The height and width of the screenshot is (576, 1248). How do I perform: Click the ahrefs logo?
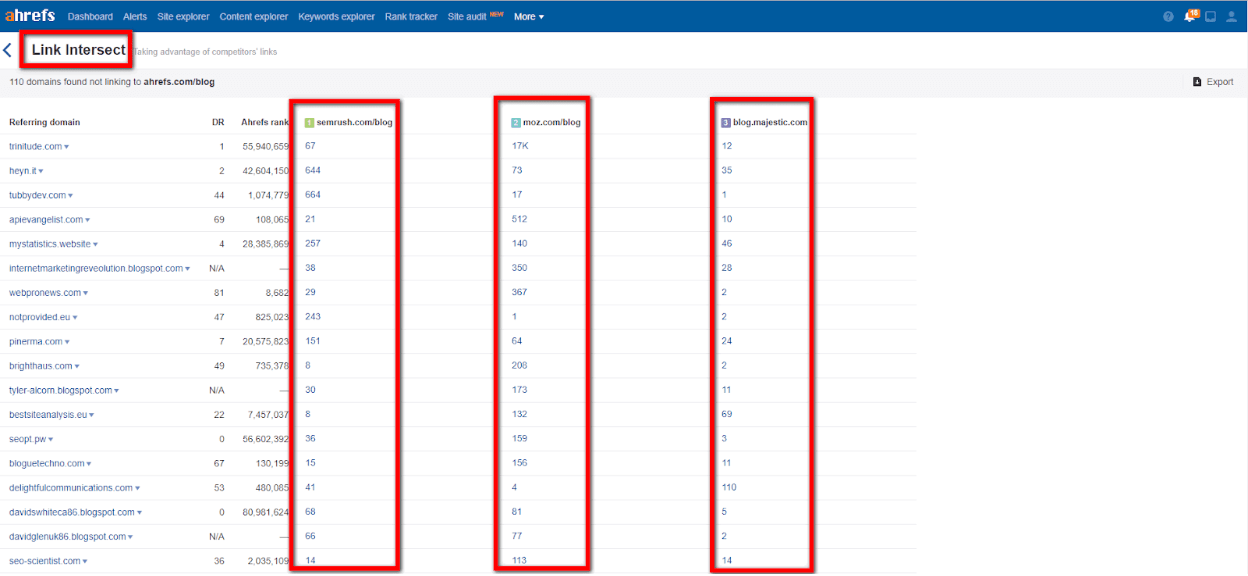click(30, 16)
